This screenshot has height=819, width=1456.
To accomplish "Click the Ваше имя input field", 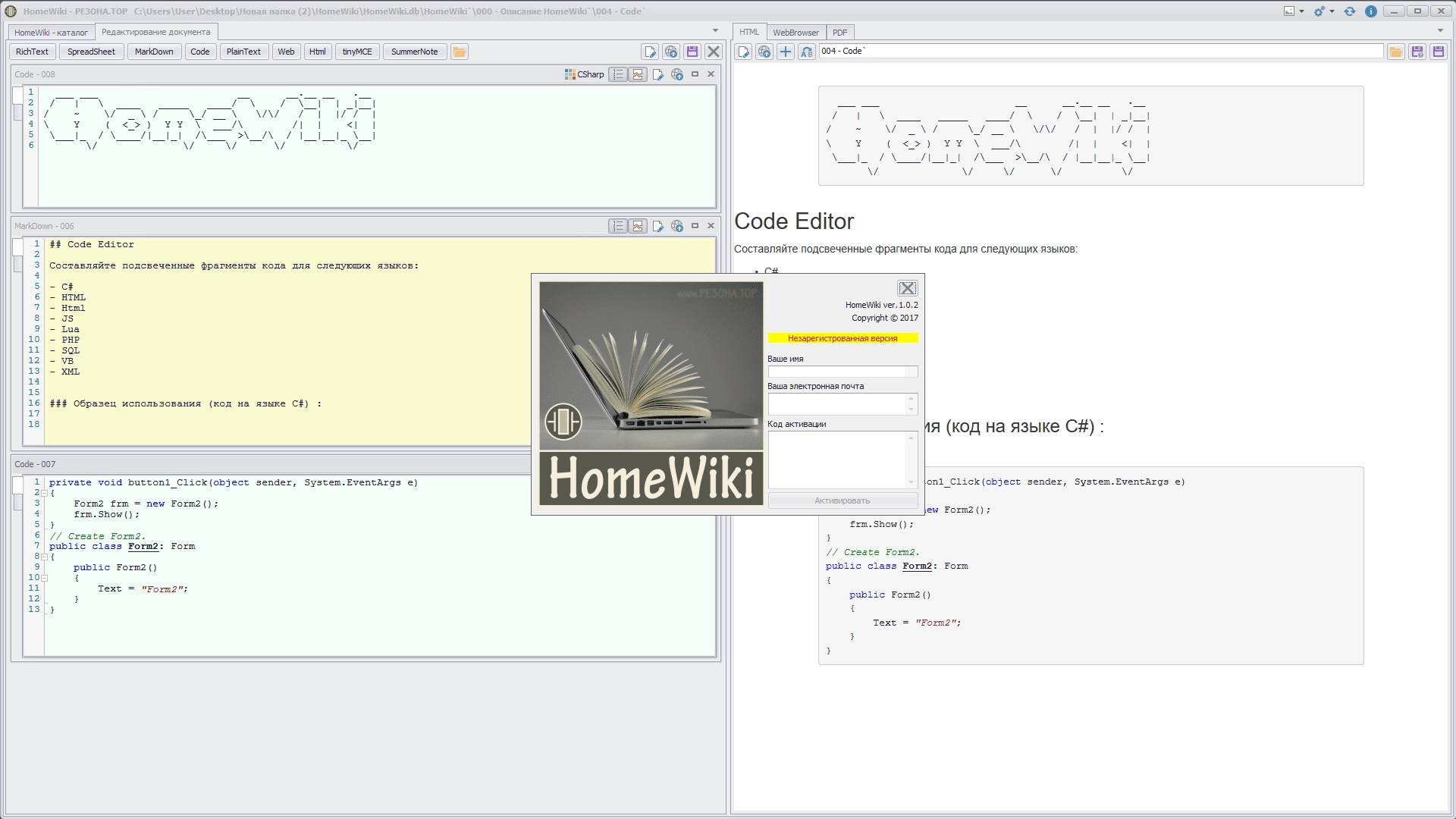I will [843, 372].
